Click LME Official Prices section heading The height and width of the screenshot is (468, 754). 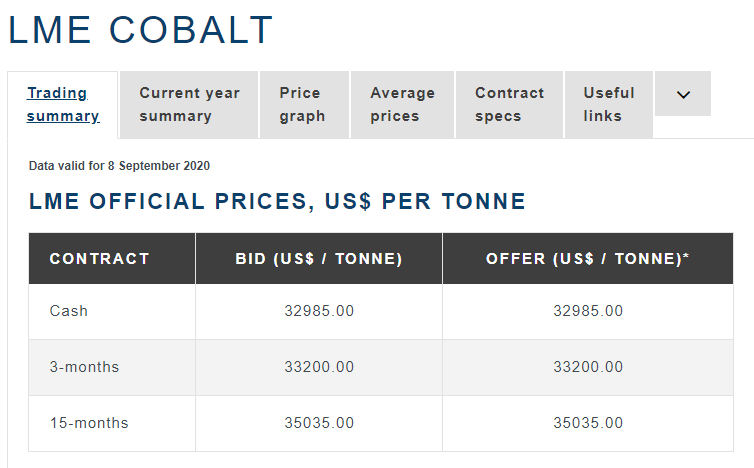(277, 202)
